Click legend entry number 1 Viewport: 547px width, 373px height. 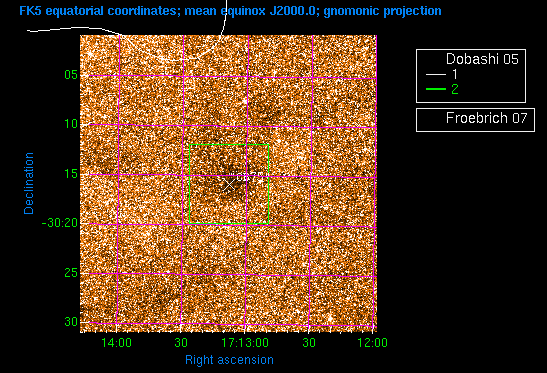click(455, 74)
